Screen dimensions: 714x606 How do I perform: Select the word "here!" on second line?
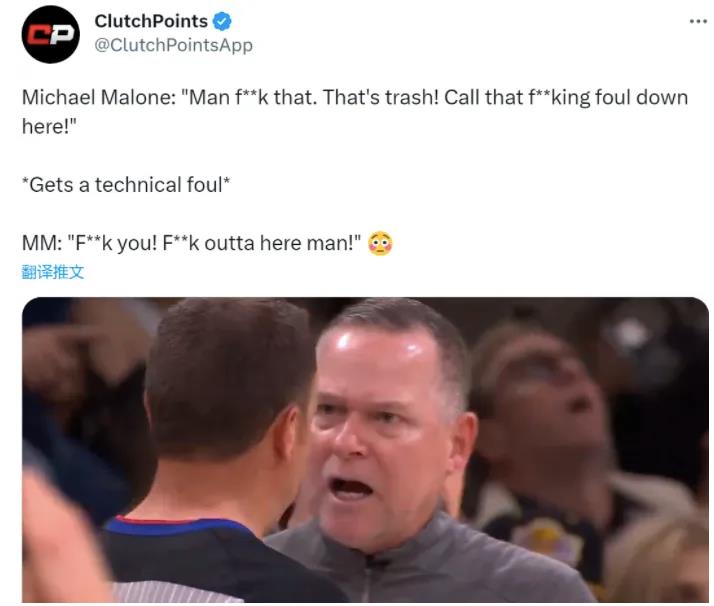(49, 127)
